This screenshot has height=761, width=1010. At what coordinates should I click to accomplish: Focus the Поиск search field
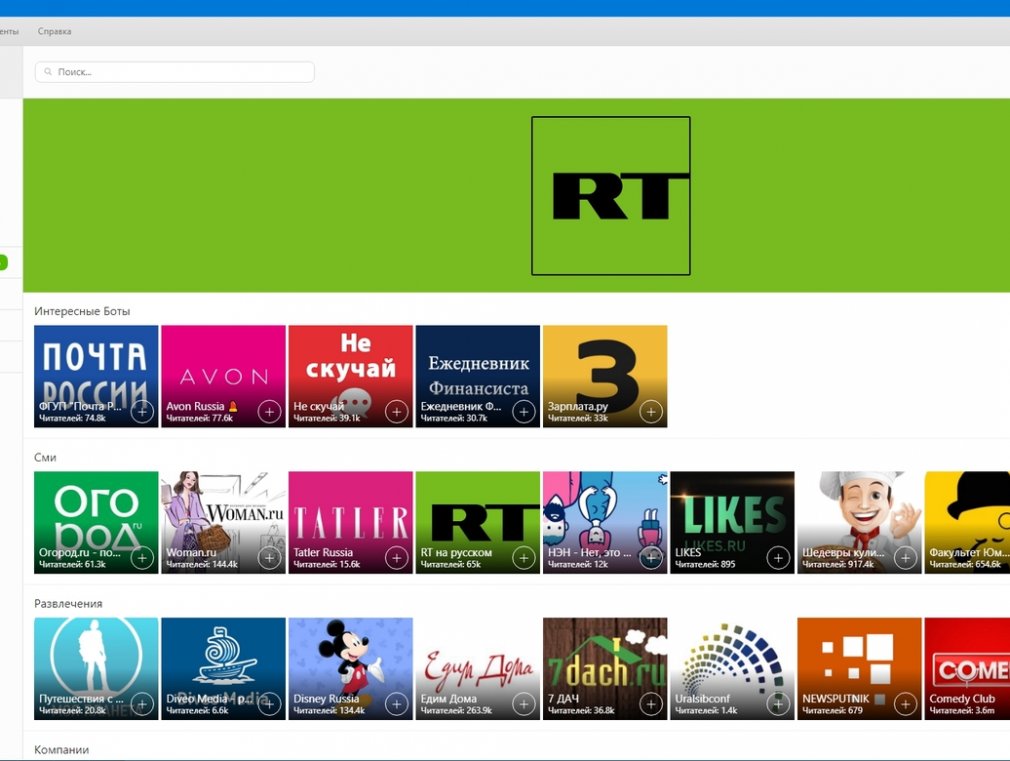coord(175,72)
